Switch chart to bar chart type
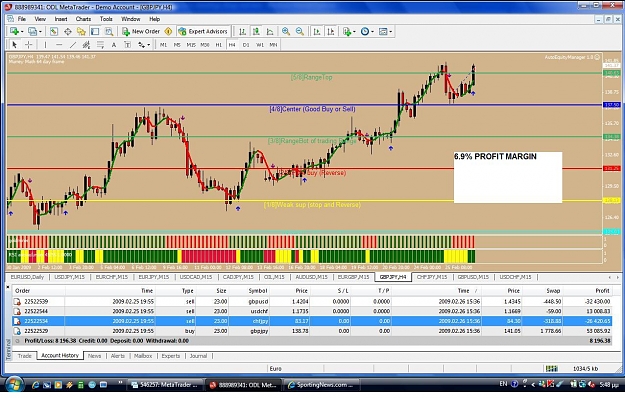The width and height of the screenshot is (625, 398). pos(242,31)
